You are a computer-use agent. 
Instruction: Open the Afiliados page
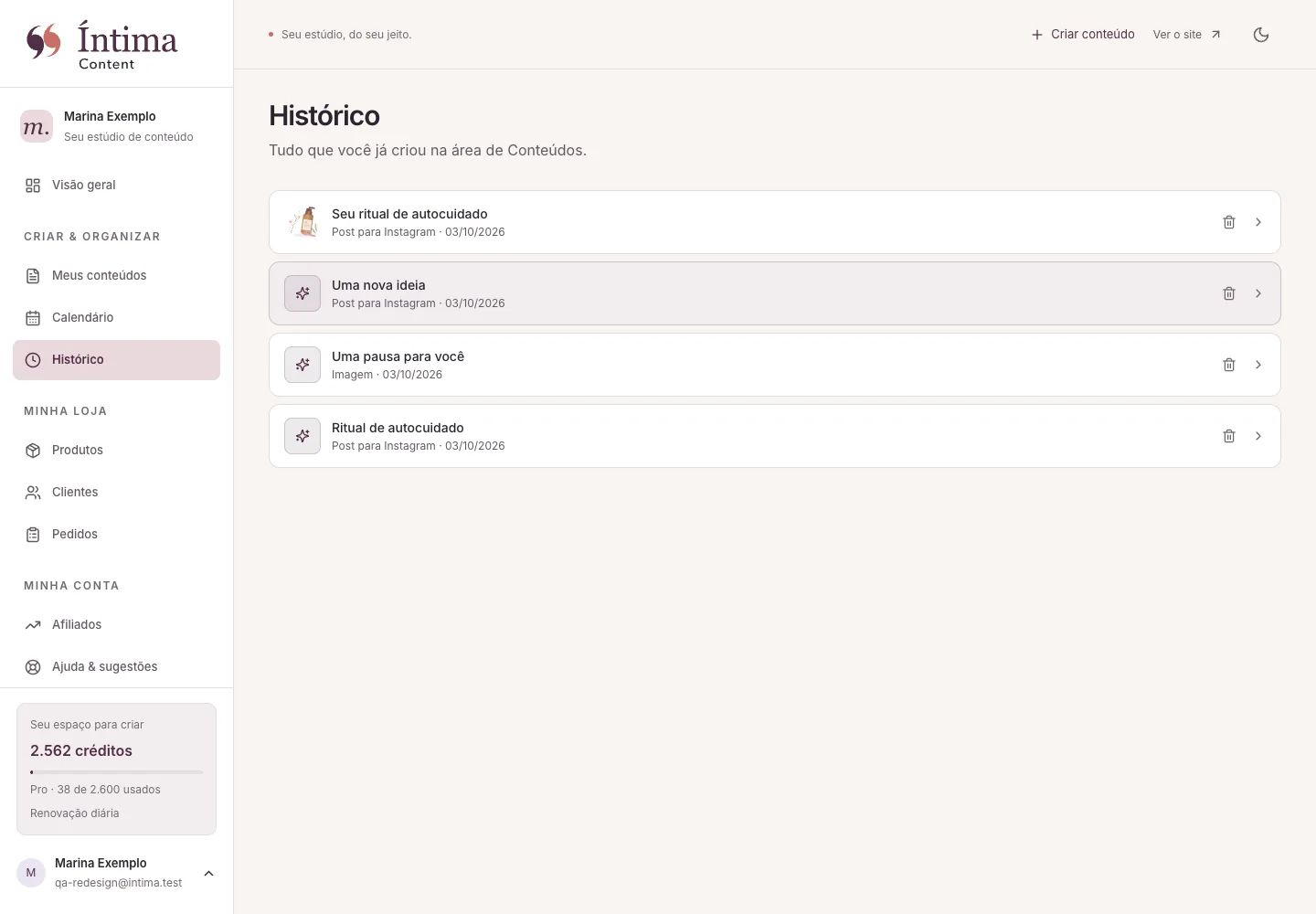coord(116,625)
